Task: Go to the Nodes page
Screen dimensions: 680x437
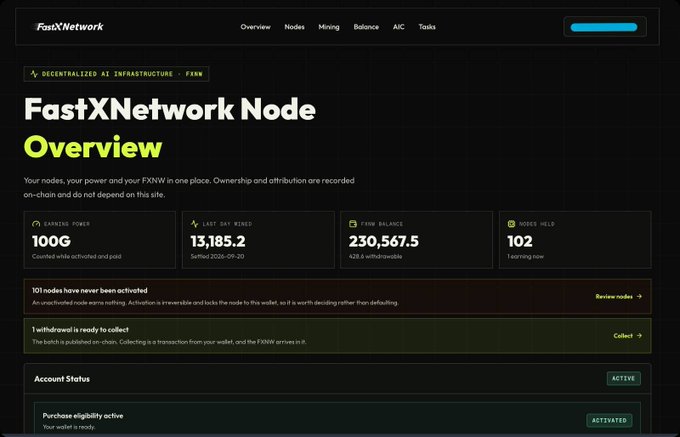Action: [x=294, y=27]
